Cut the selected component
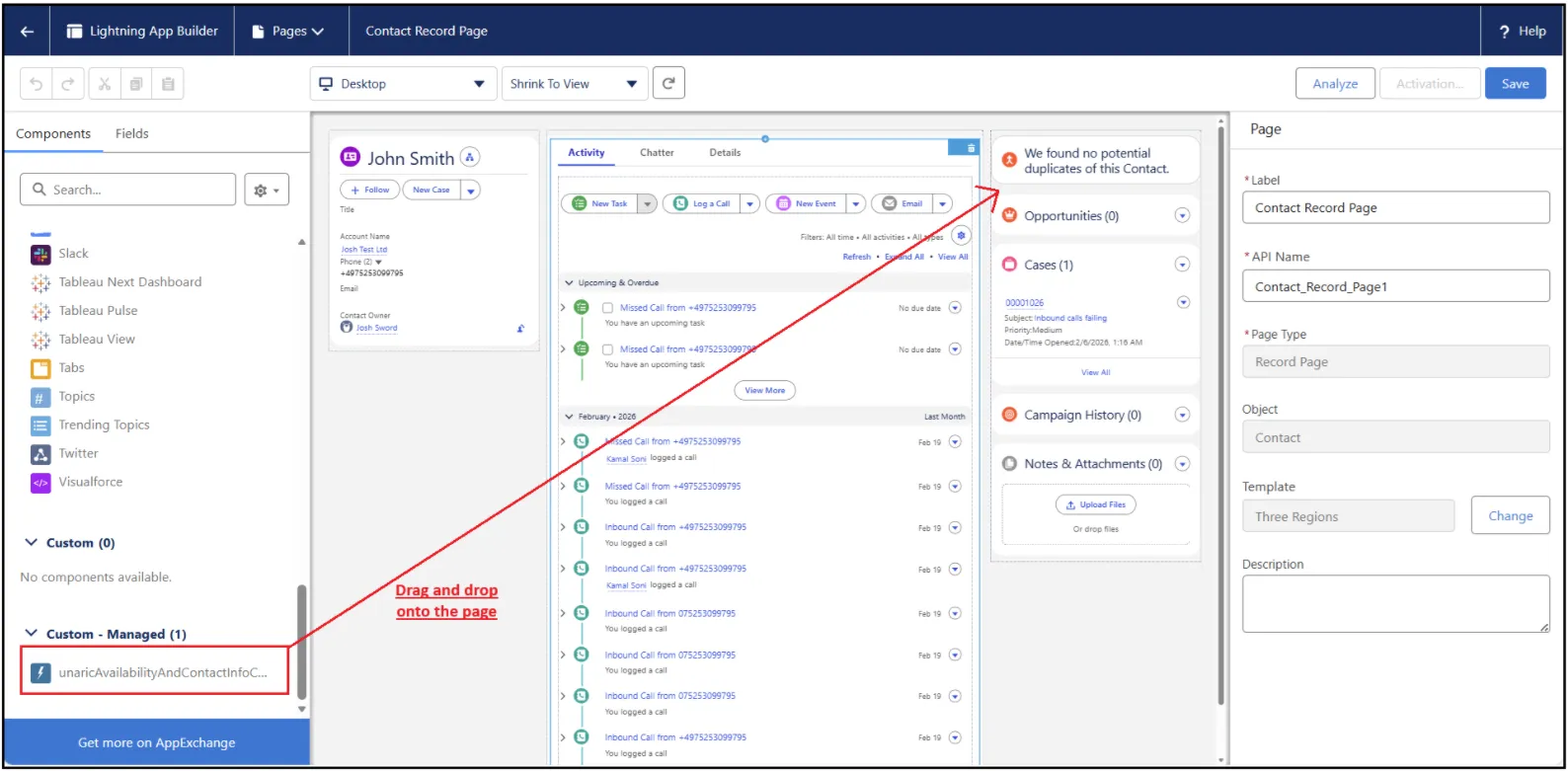Screen dimensions: 1568x771 point(105,84)
